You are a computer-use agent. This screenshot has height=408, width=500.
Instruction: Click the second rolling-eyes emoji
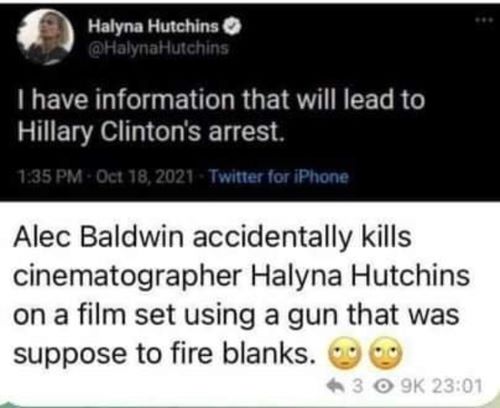[x=387, y=354]
